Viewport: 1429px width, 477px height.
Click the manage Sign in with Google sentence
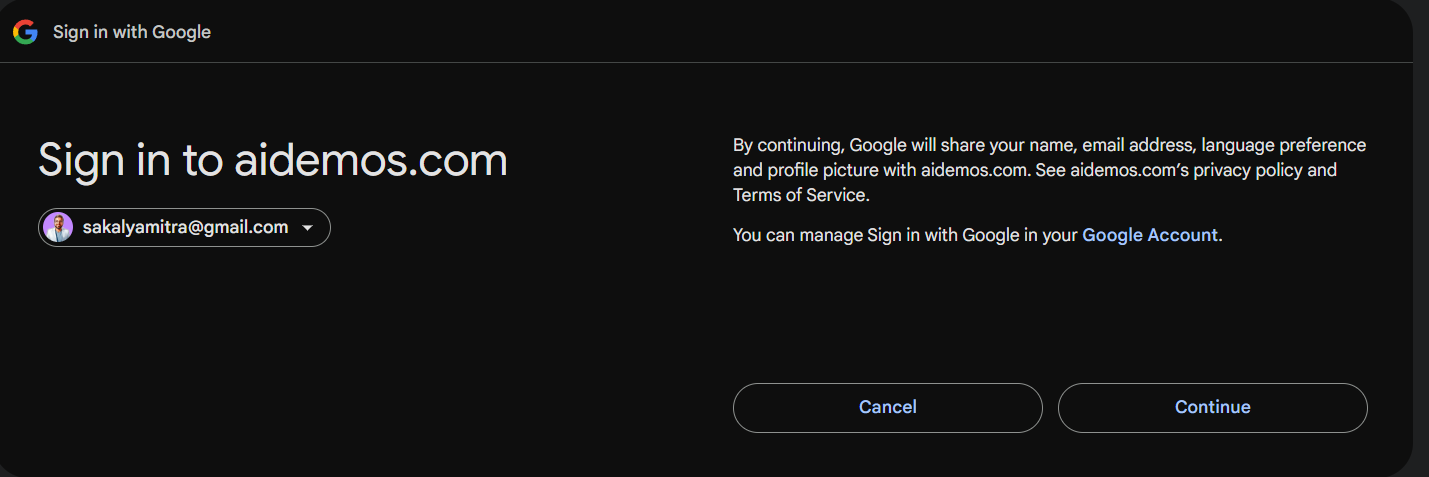977,235
